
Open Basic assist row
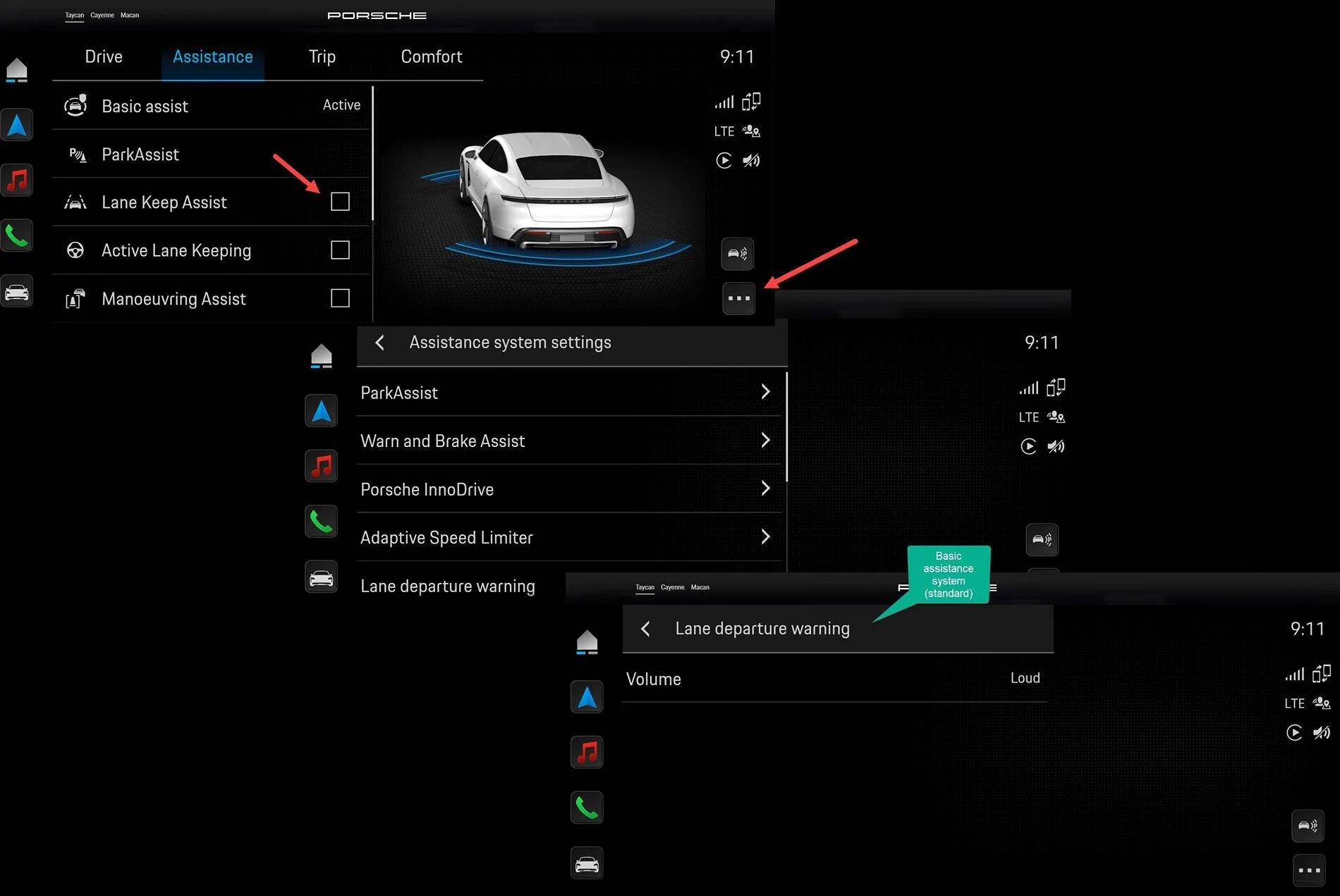click(211, 106)
